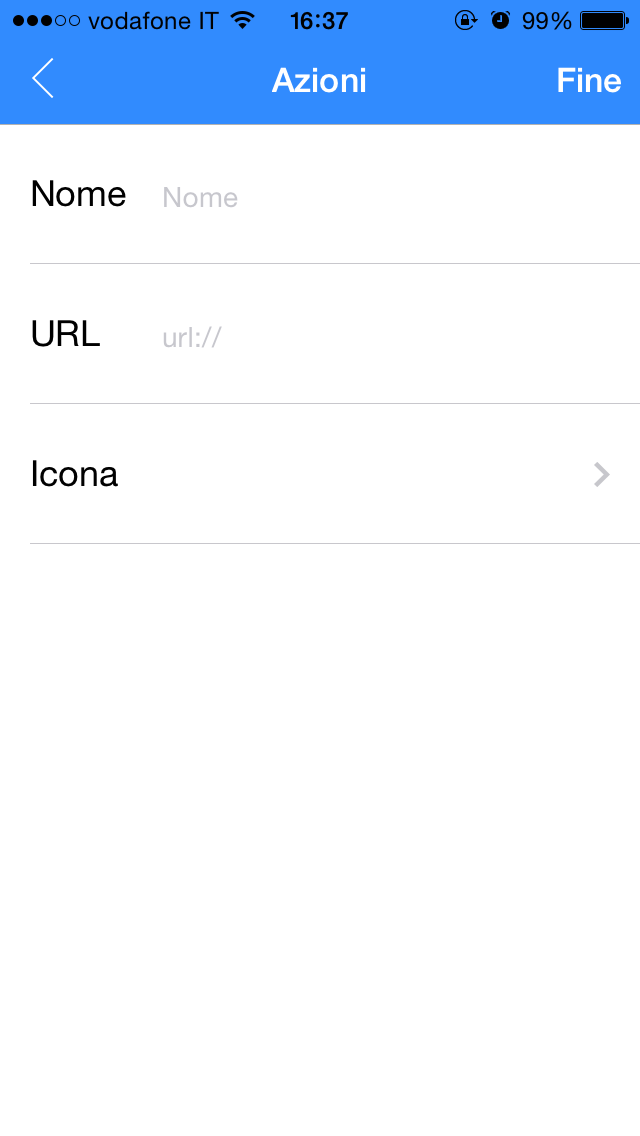640x1136 pixels.
Task: Tap the url:// input field
Action: coord(390,337)
